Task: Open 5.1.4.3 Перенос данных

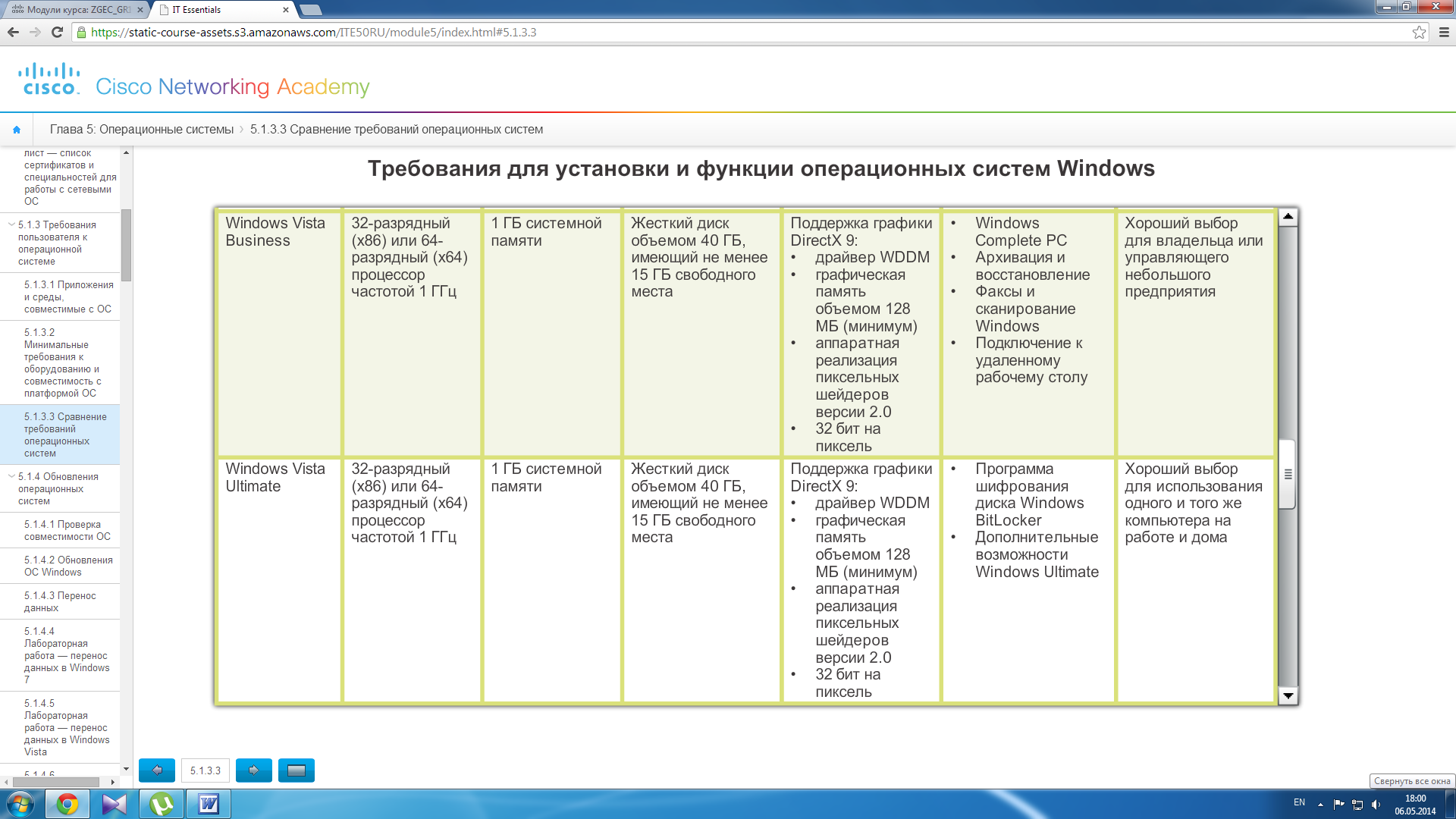Action: [x=61, y=601]
